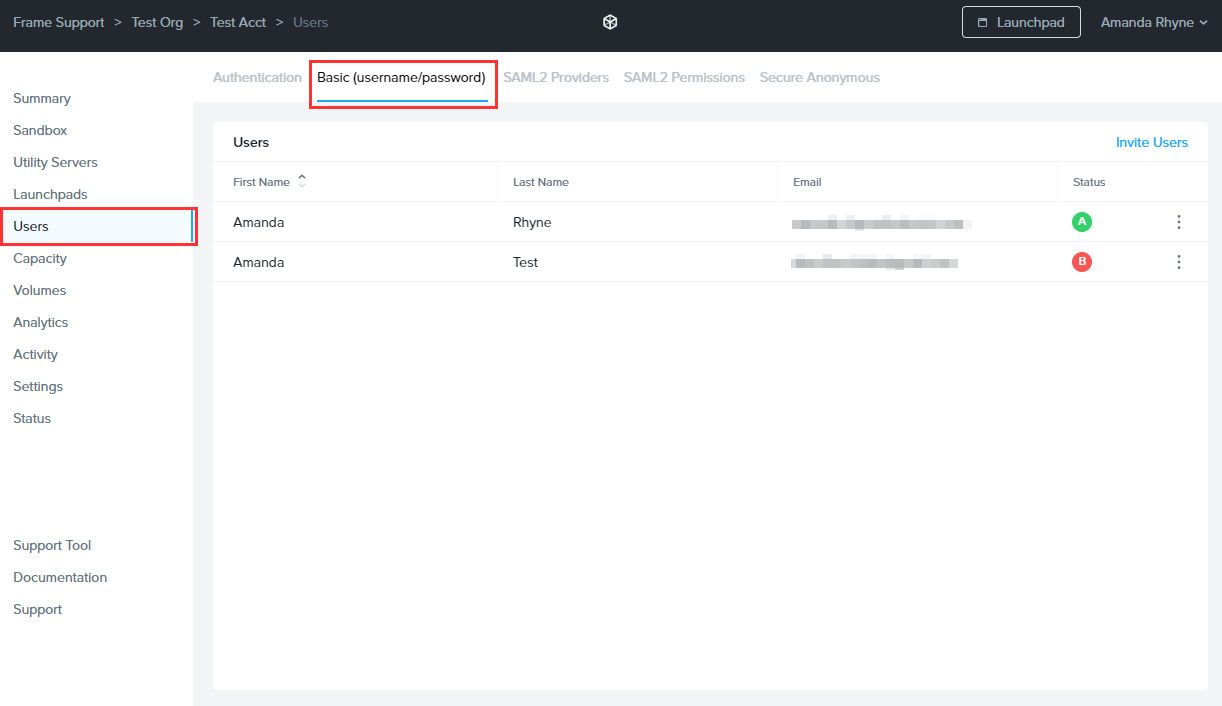The image size is (1222, 706).
Task: Open the SAML2 Providers tab
Action: click(556, 77)
